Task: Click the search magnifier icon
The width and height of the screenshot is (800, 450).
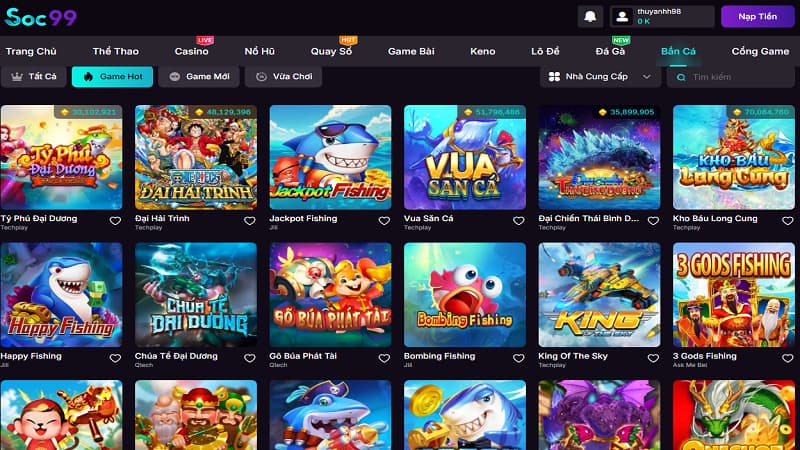Action: [681, 77]
